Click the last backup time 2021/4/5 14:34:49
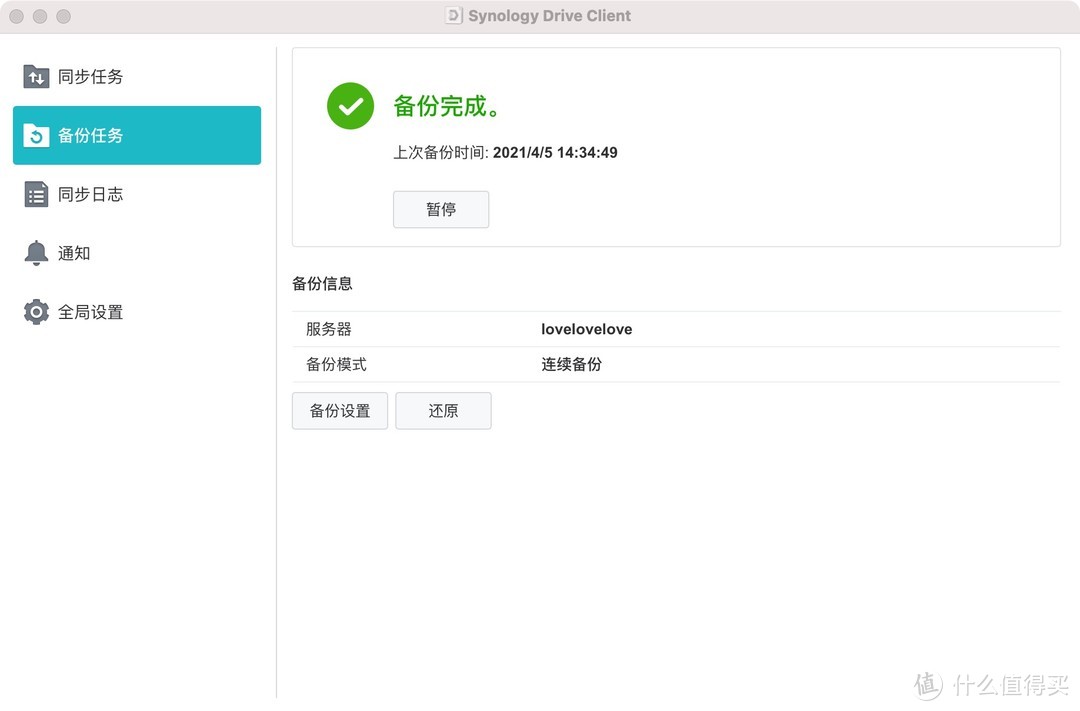 555,152
